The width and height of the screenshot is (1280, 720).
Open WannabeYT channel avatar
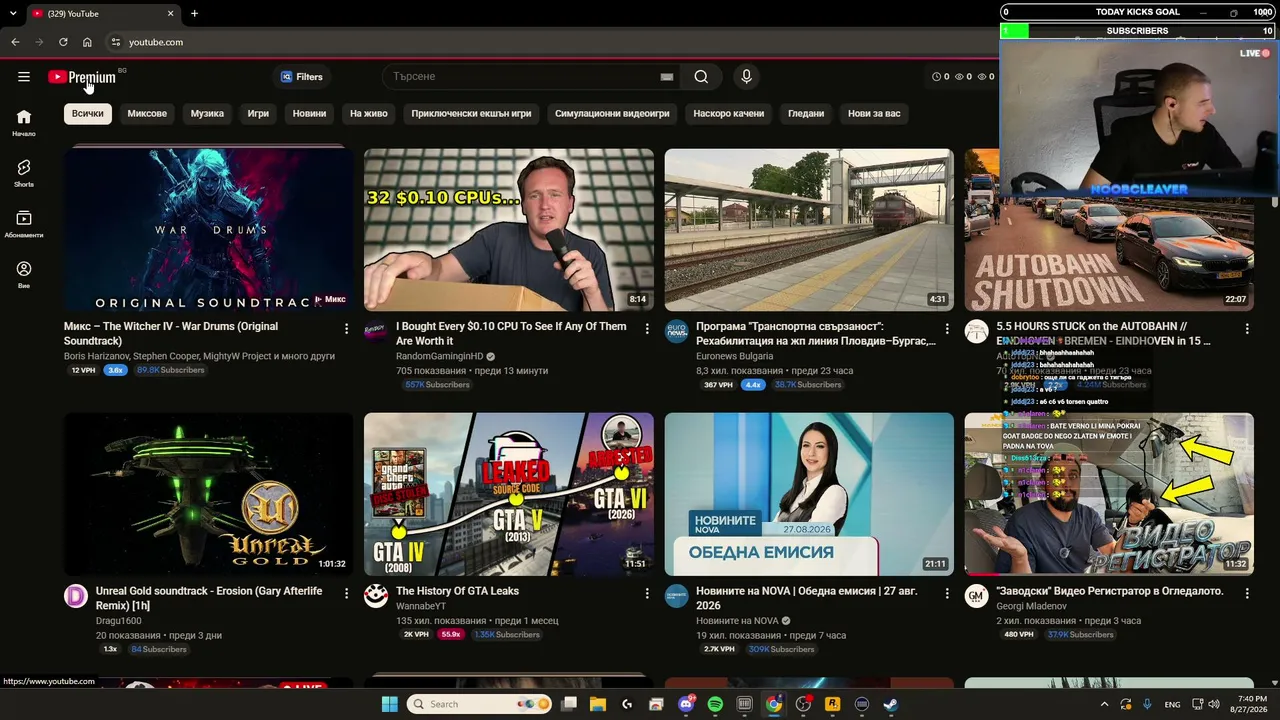tap(376, 596)
